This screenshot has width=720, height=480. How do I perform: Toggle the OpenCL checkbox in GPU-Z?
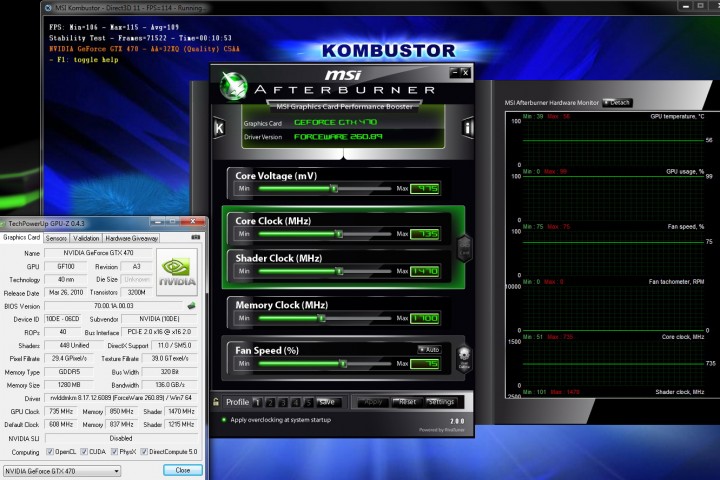[50, 452]
